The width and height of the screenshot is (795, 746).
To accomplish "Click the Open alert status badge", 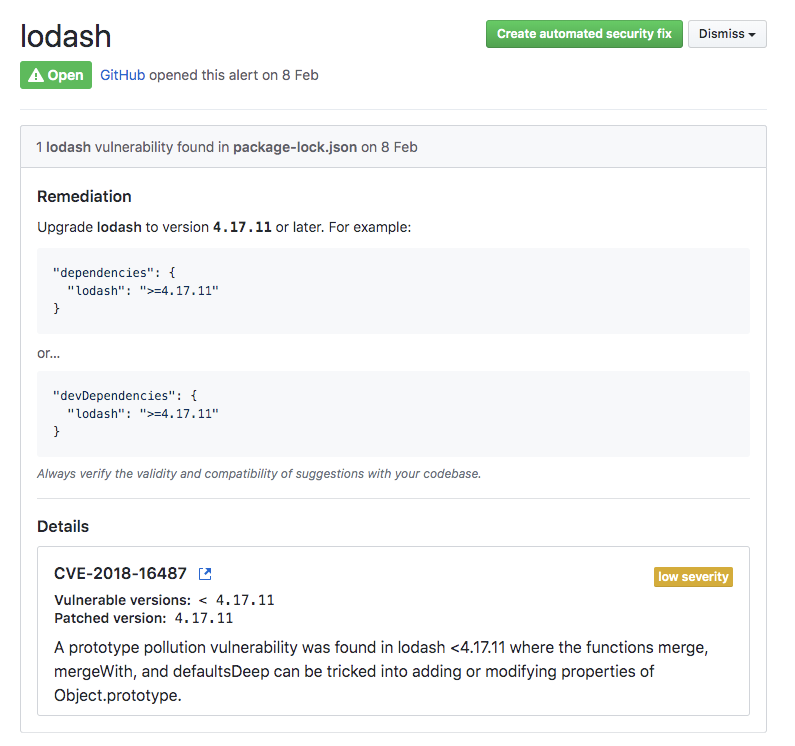I will click(x=56, y=75).
